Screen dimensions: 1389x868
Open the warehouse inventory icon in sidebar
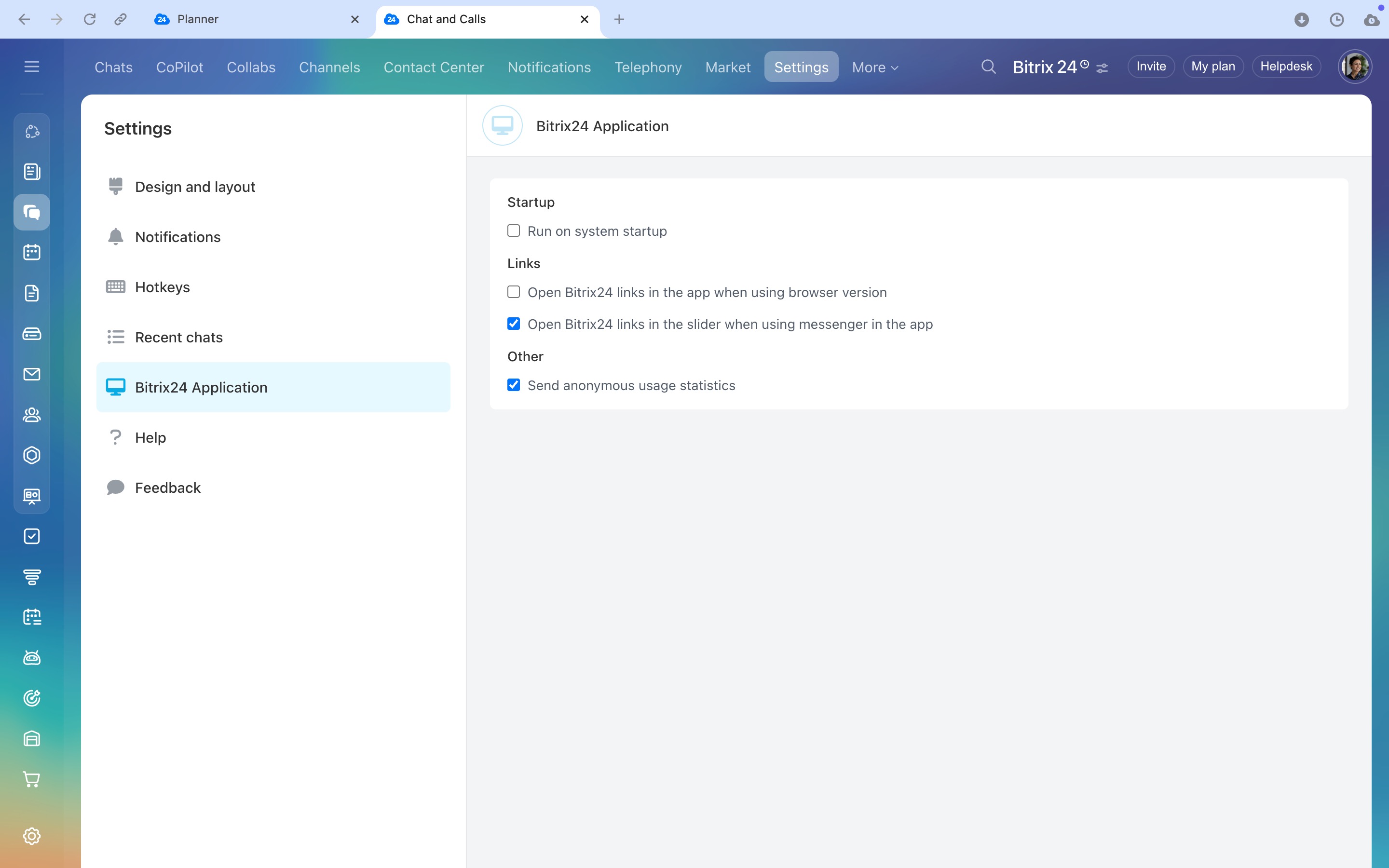click(31, 739)
